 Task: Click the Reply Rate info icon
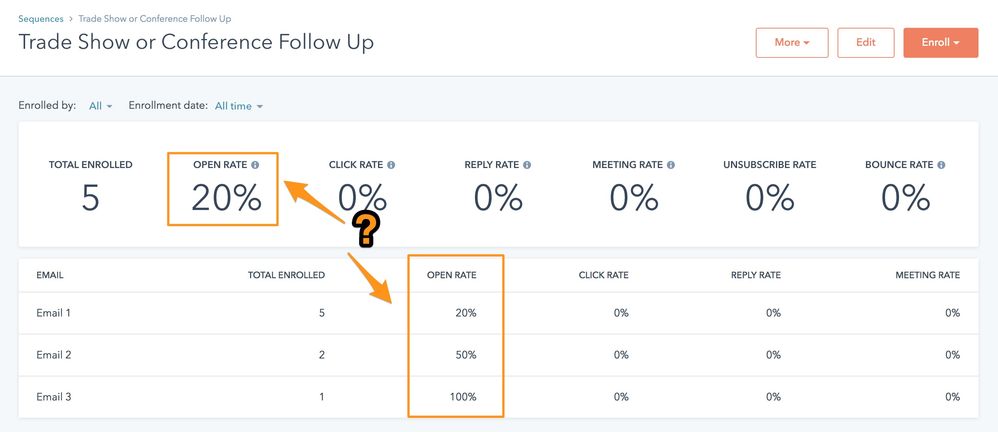pos(526,165)
